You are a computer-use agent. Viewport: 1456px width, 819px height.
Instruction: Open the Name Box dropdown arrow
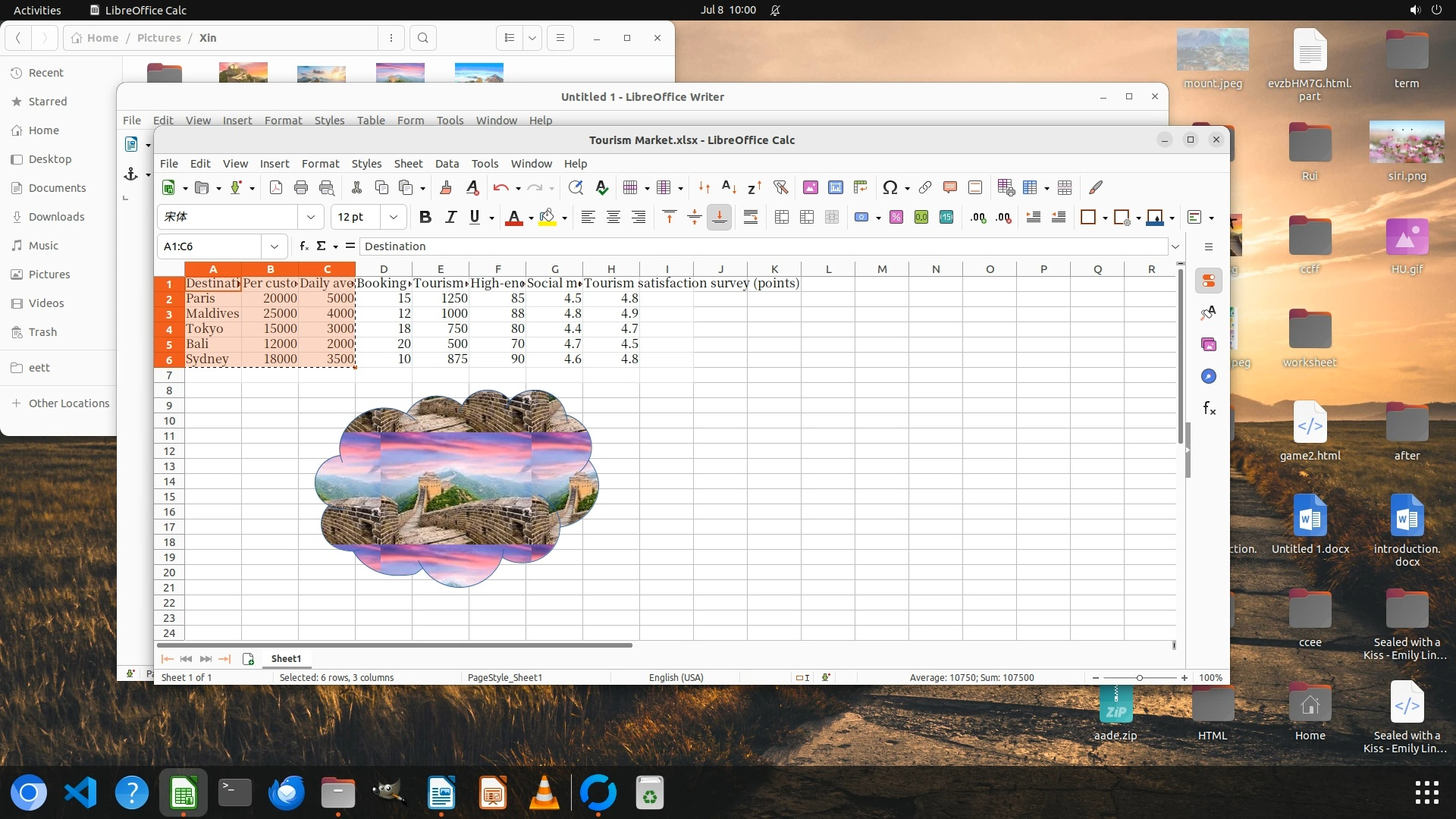point(274,246)
